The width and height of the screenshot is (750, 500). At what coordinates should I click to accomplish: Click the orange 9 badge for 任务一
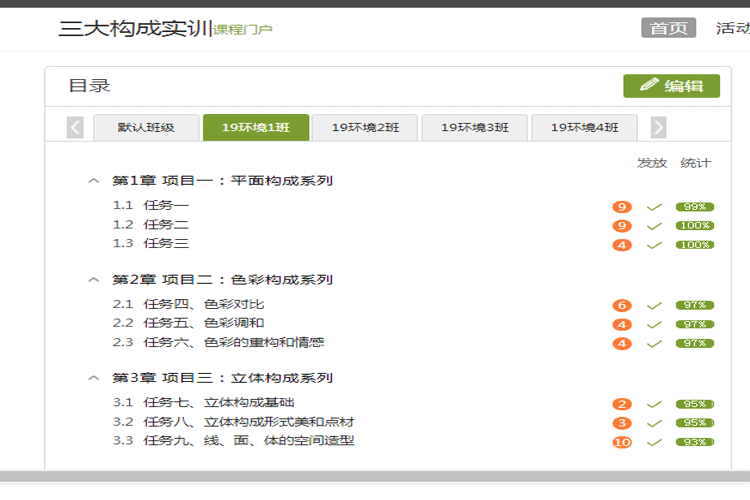(622, 207)
